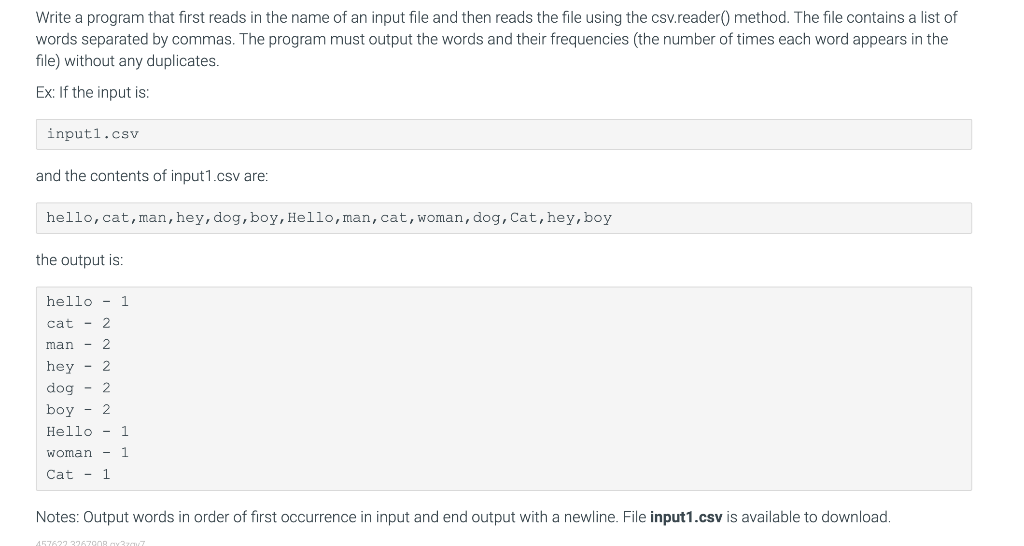The height and width of the screenshot is (546, 1024).
Task: Select the "boy - 2" output line
Action: (x=78, y=410)
